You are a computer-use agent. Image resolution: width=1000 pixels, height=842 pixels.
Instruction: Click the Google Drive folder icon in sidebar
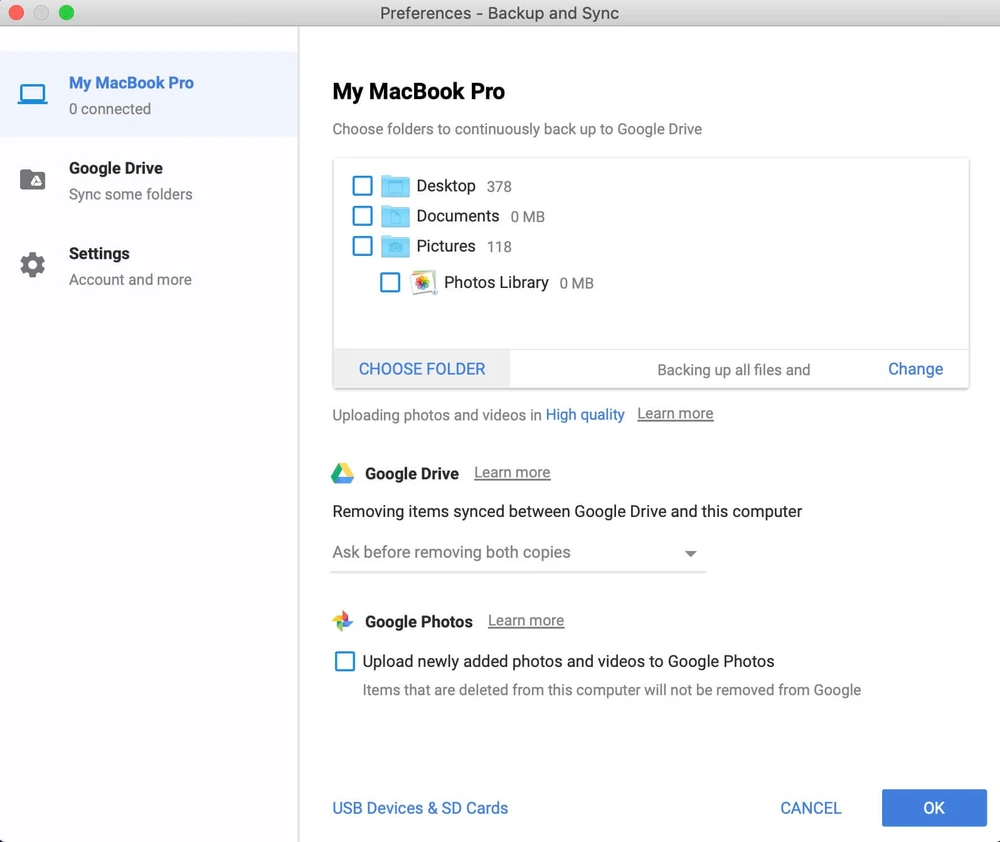tap(33, 180)
